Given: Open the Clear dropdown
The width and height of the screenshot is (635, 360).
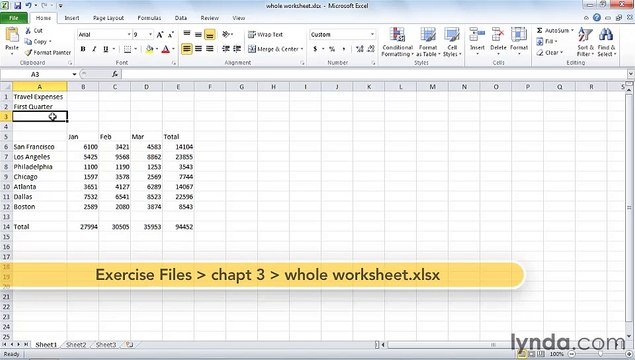Looking at the screenshot, I should (550, 53).
